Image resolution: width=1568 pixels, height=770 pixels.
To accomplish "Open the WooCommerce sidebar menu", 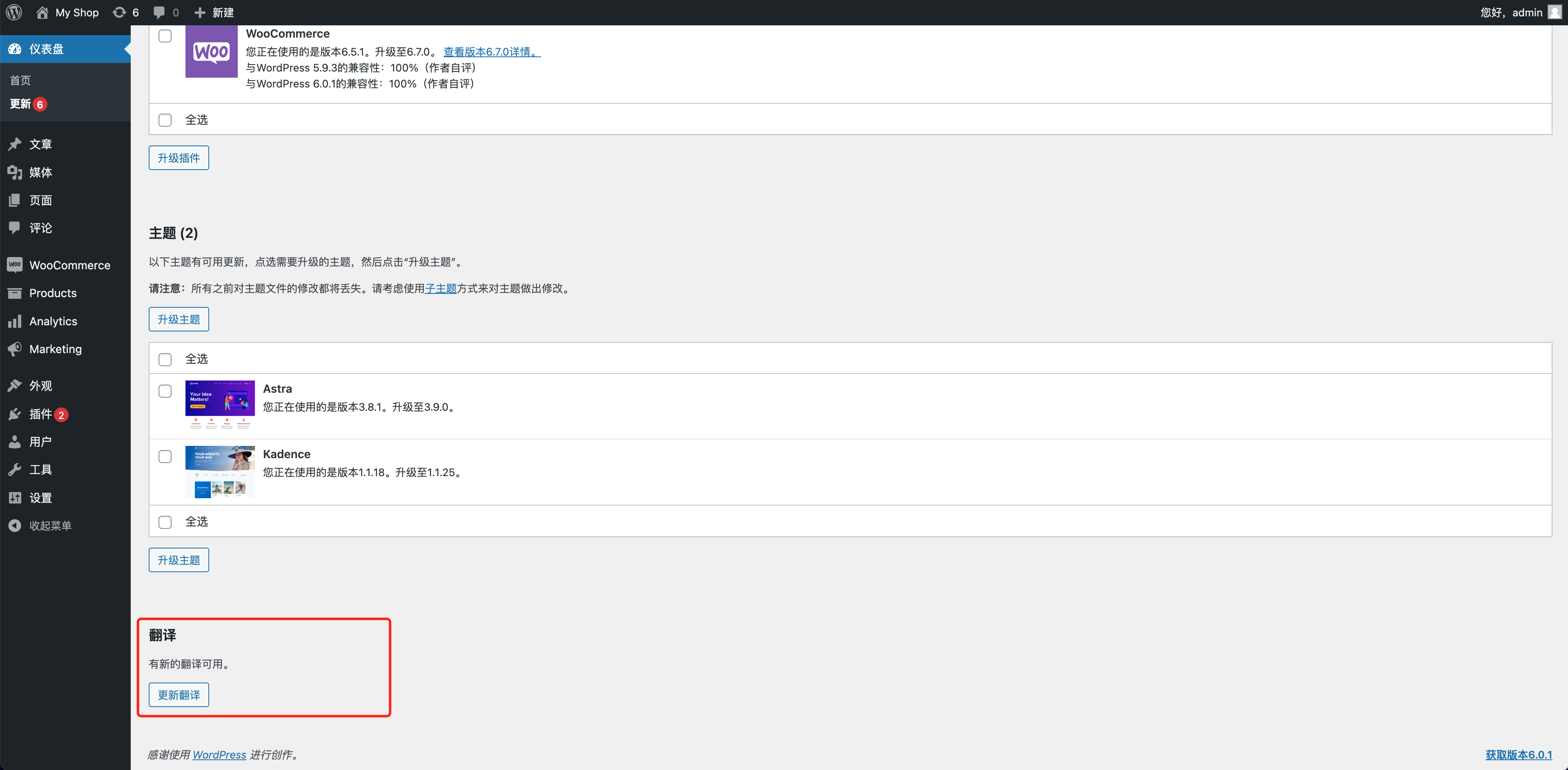I will coord(69,265).
